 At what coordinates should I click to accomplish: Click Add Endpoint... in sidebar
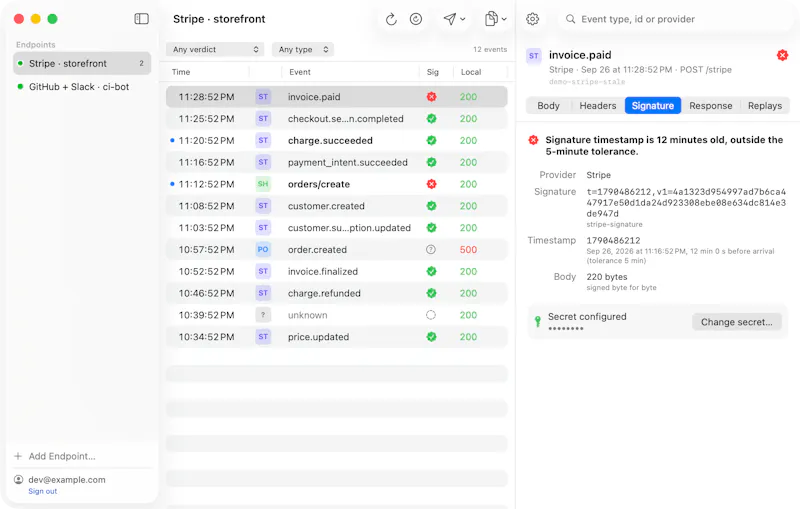pos(62,456)
